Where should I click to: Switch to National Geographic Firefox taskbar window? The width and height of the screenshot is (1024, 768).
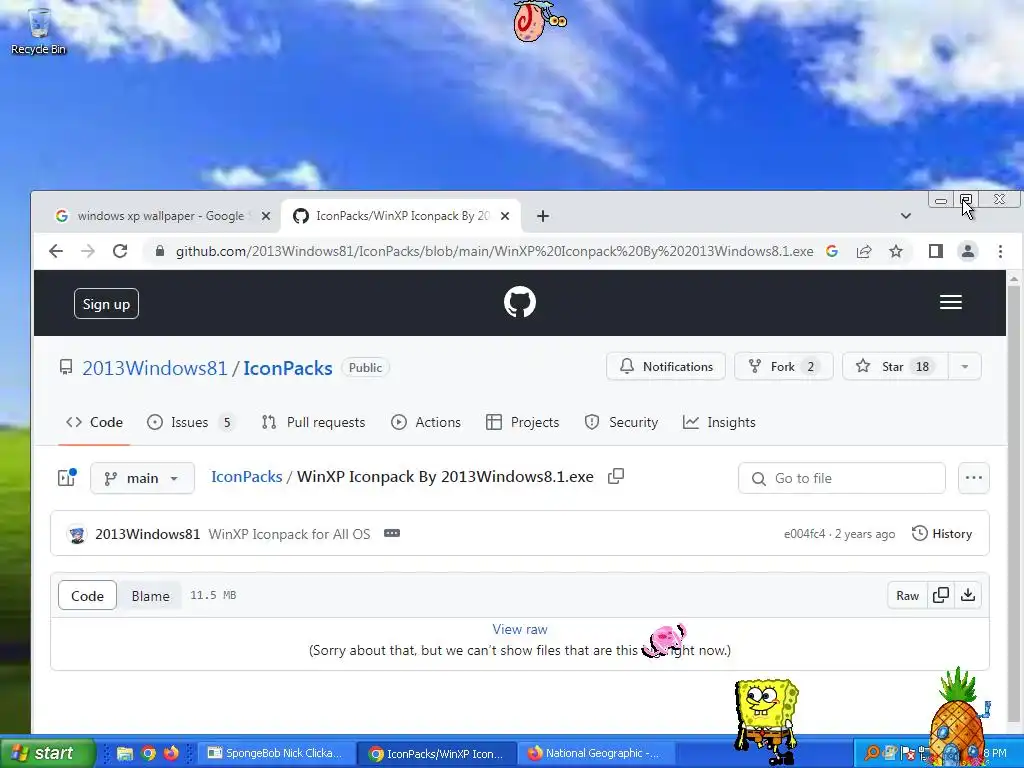point(598,754)
